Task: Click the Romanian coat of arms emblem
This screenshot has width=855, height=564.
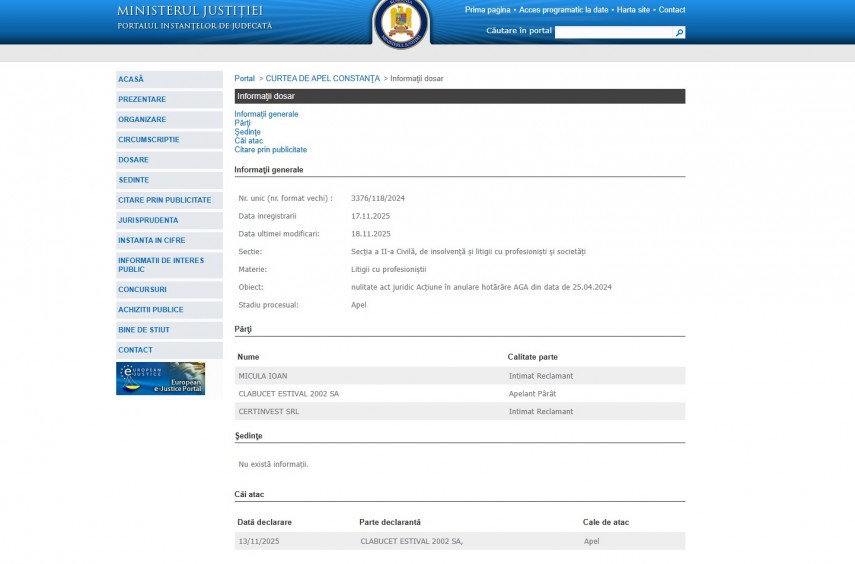Action: click(401, 23)
